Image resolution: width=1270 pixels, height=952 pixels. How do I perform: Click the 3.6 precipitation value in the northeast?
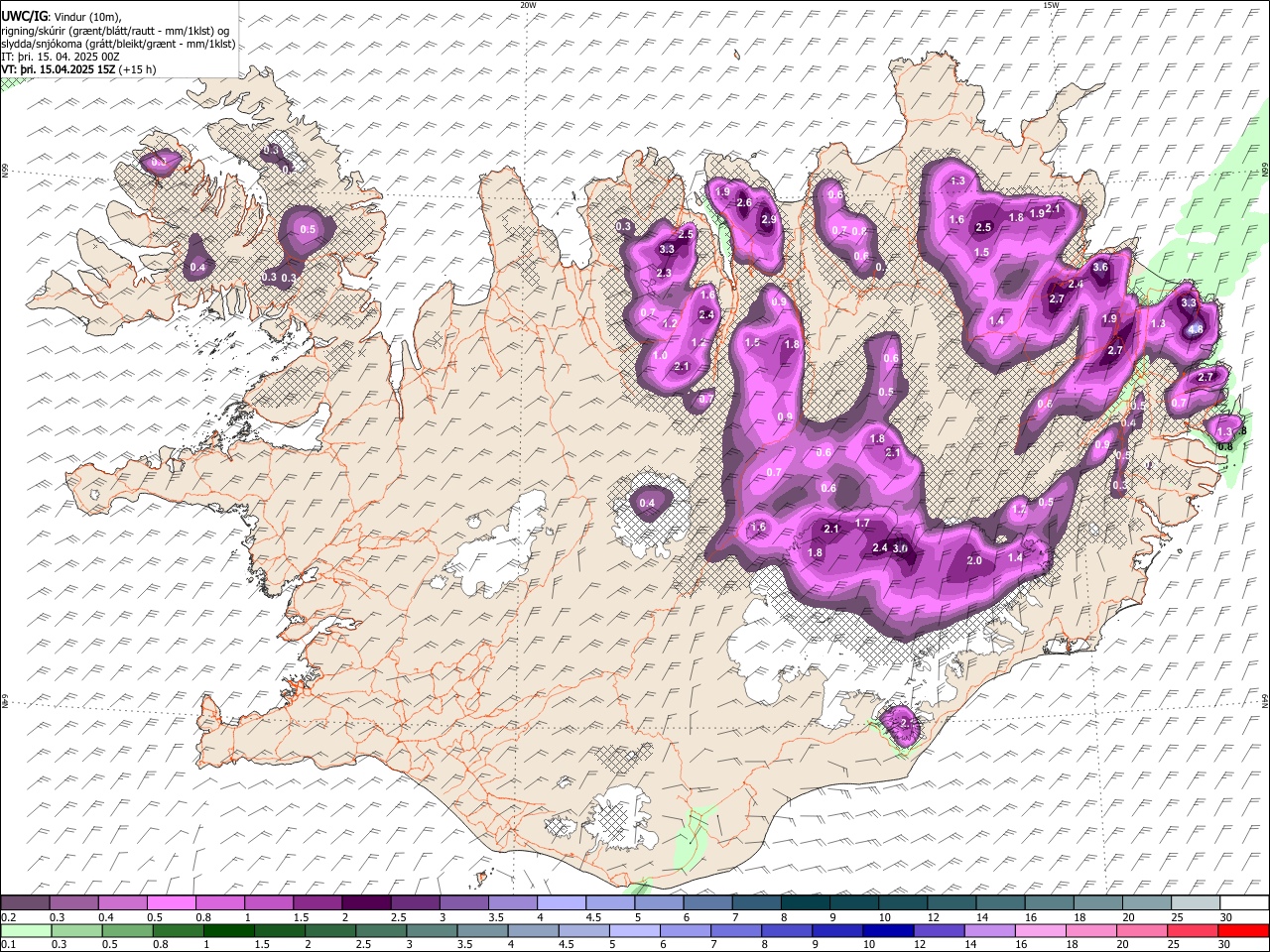(x=1099, y=267)
